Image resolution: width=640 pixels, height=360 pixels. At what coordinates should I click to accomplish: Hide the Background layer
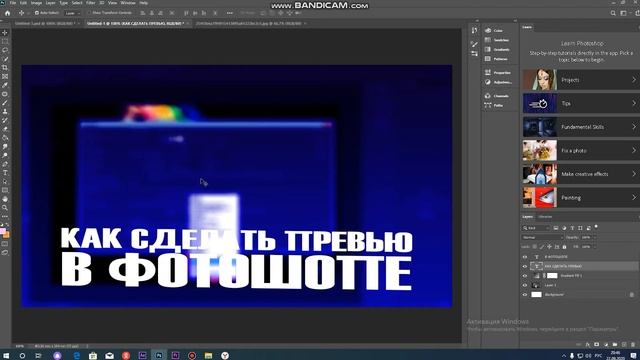525,295
